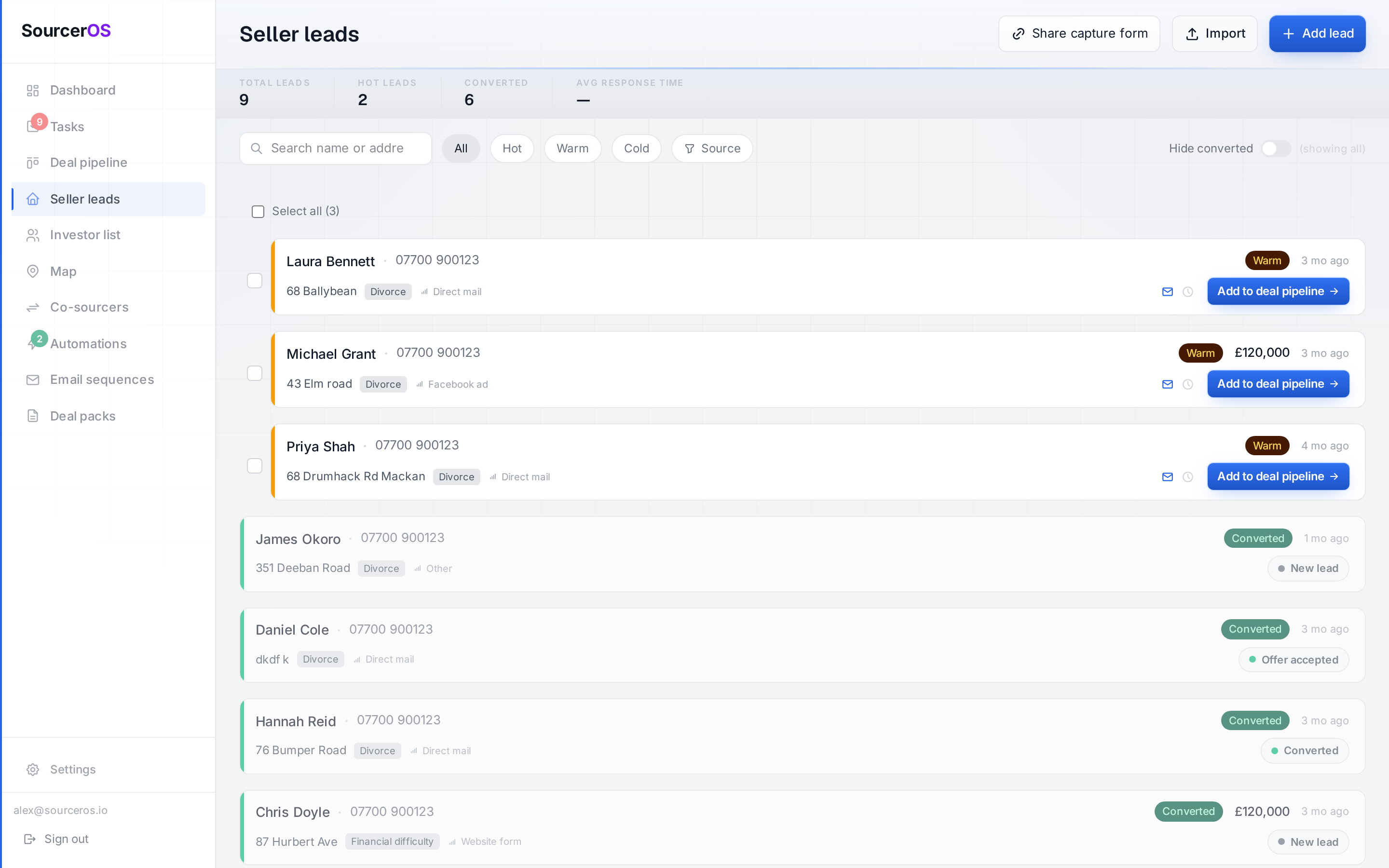Click the Co-sourcers arrows icon
This screenshot has height=868, width=1389.
click(x=33, y=307)
